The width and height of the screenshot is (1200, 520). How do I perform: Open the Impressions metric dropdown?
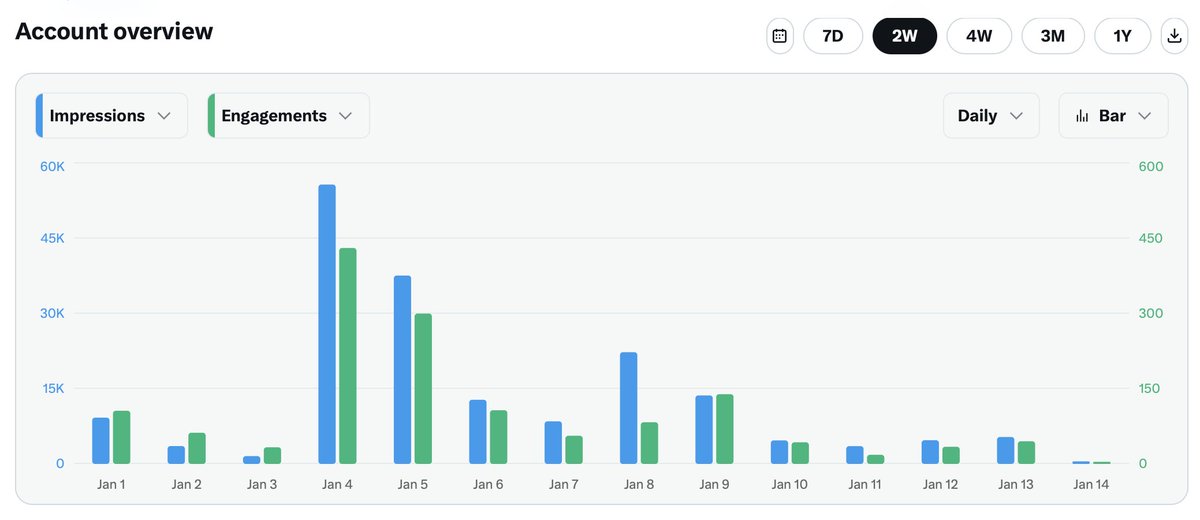[x=111, y=115]
